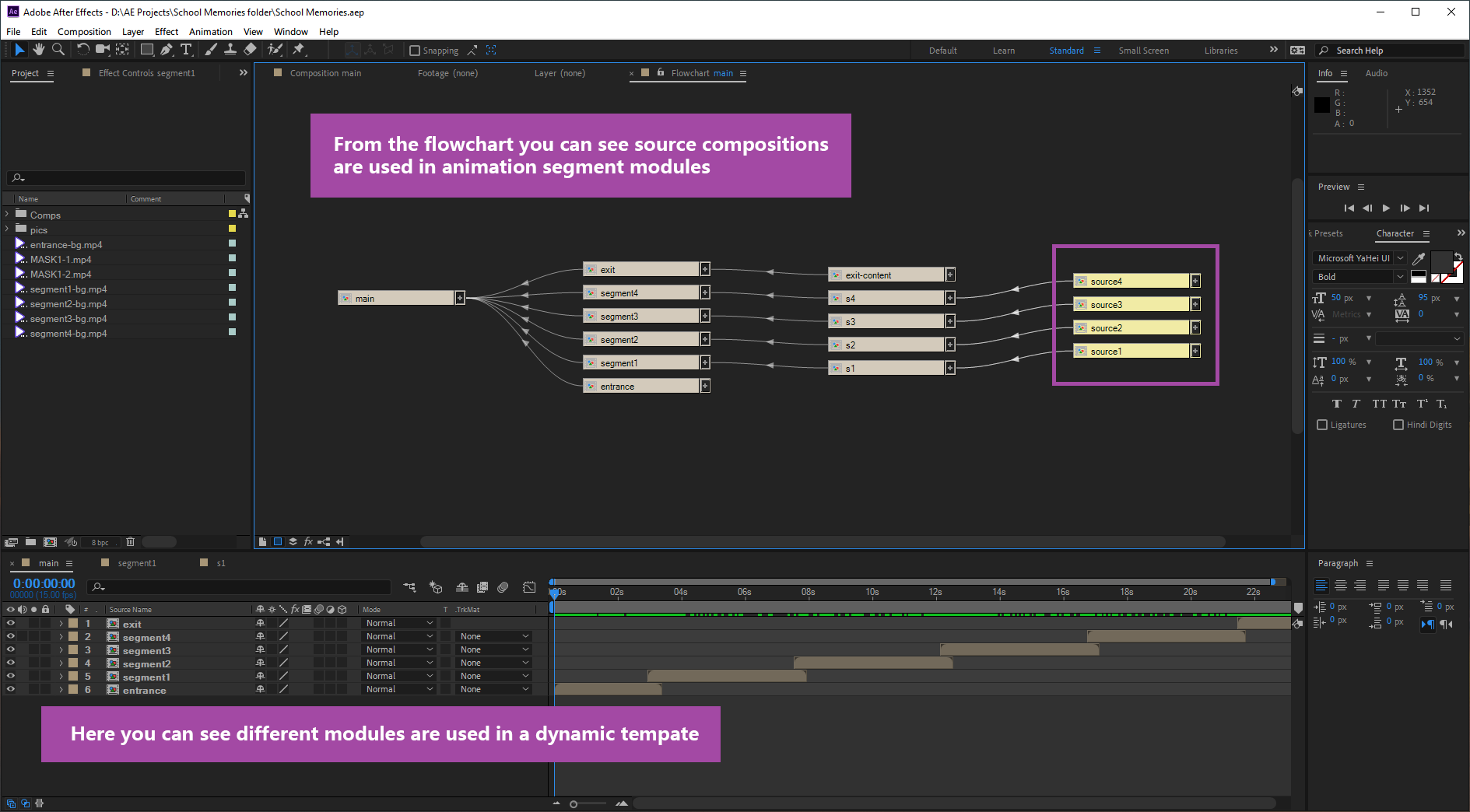Select the Brush tool

click(211, 50)
